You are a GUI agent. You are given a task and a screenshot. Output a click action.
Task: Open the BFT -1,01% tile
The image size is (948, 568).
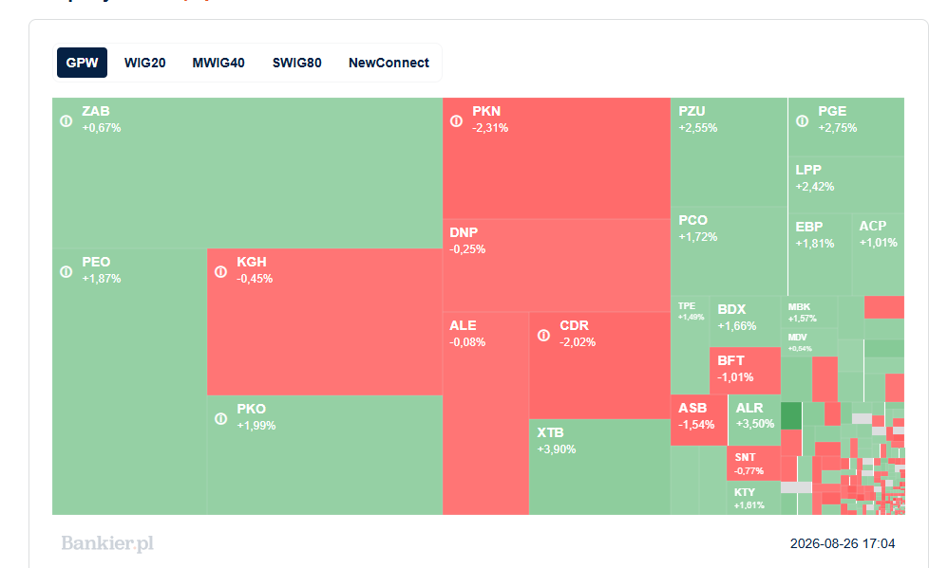coord(745,370)
